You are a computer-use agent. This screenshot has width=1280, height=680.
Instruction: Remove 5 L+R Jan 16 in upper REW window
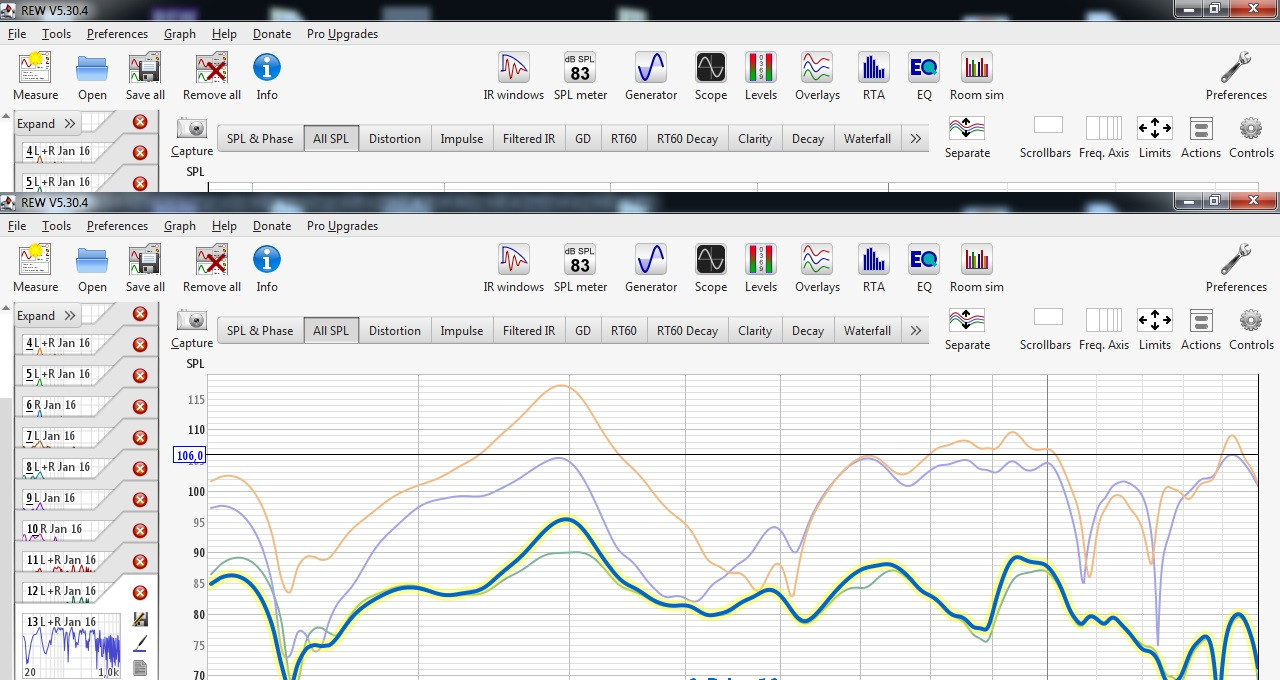tap(140, 184)
